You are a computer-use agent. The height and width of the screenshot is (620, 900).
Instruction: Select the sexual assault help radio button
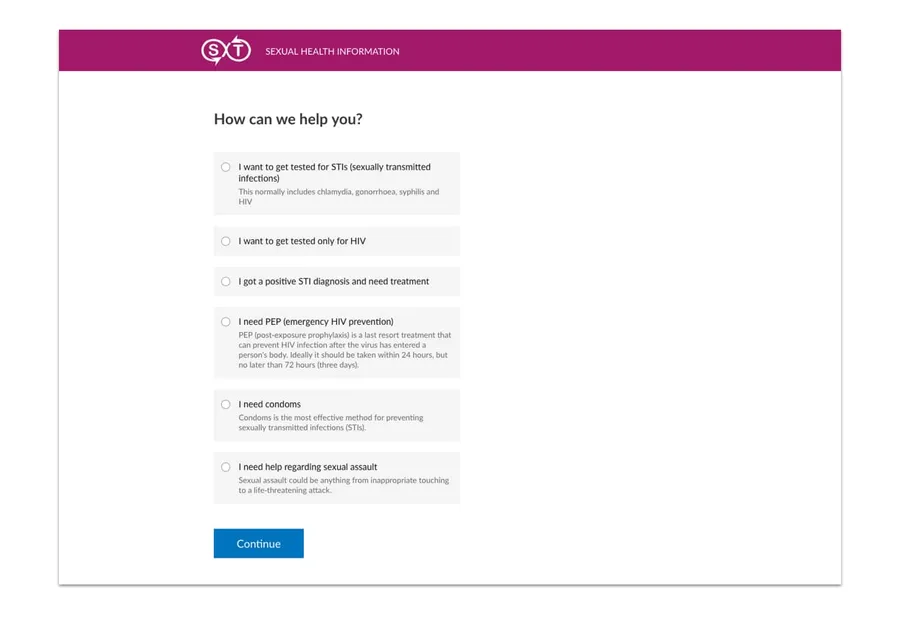point(226,467)
